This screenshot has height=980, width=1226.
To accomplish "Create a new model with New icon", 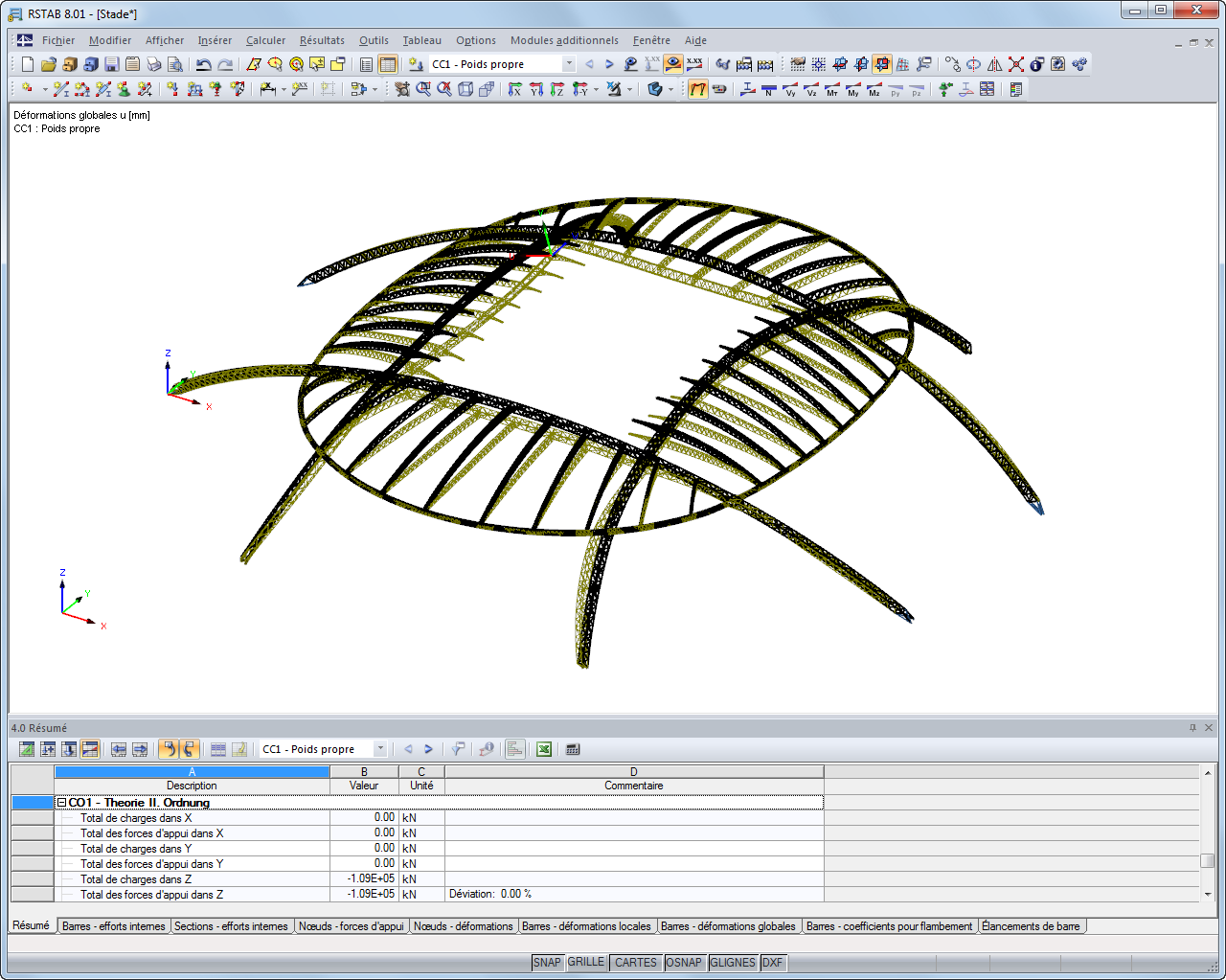I will coord(28,64).
